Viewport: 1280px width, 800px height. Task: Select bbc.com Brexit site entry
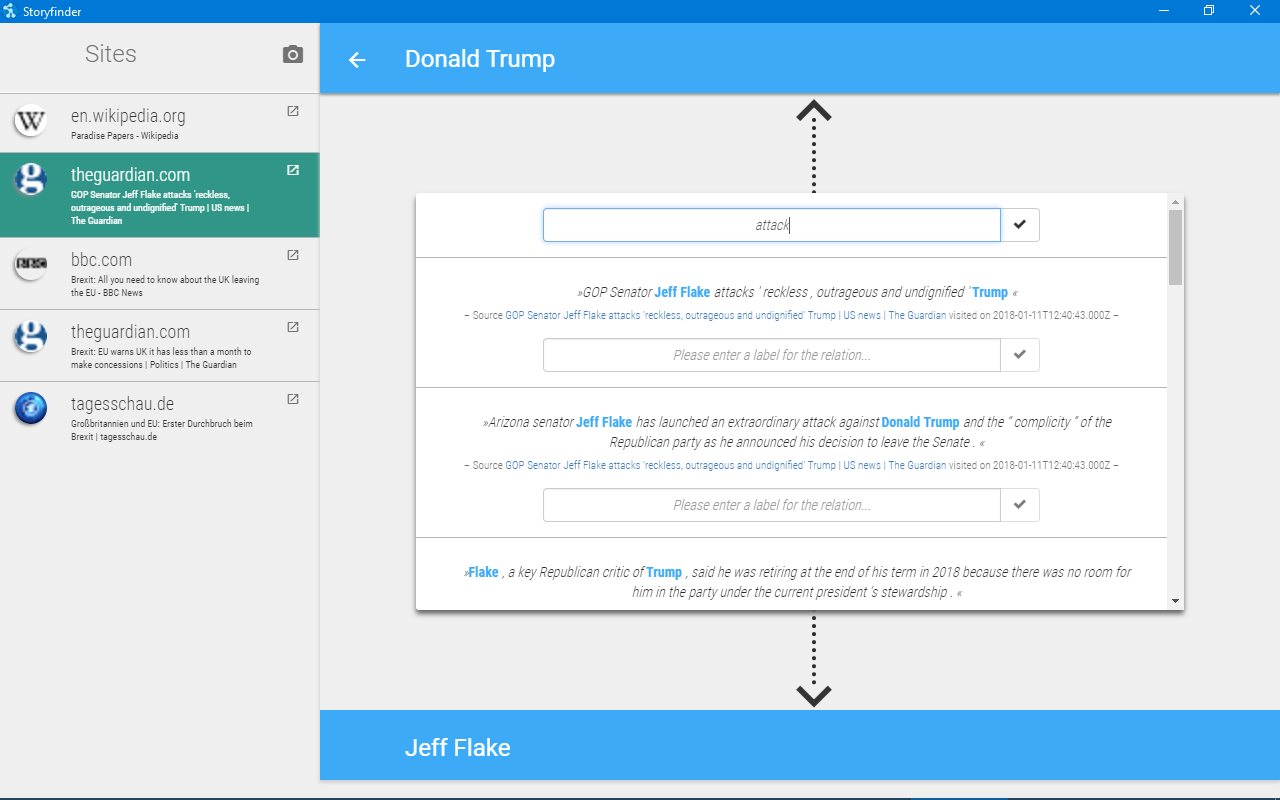point(160,273)
